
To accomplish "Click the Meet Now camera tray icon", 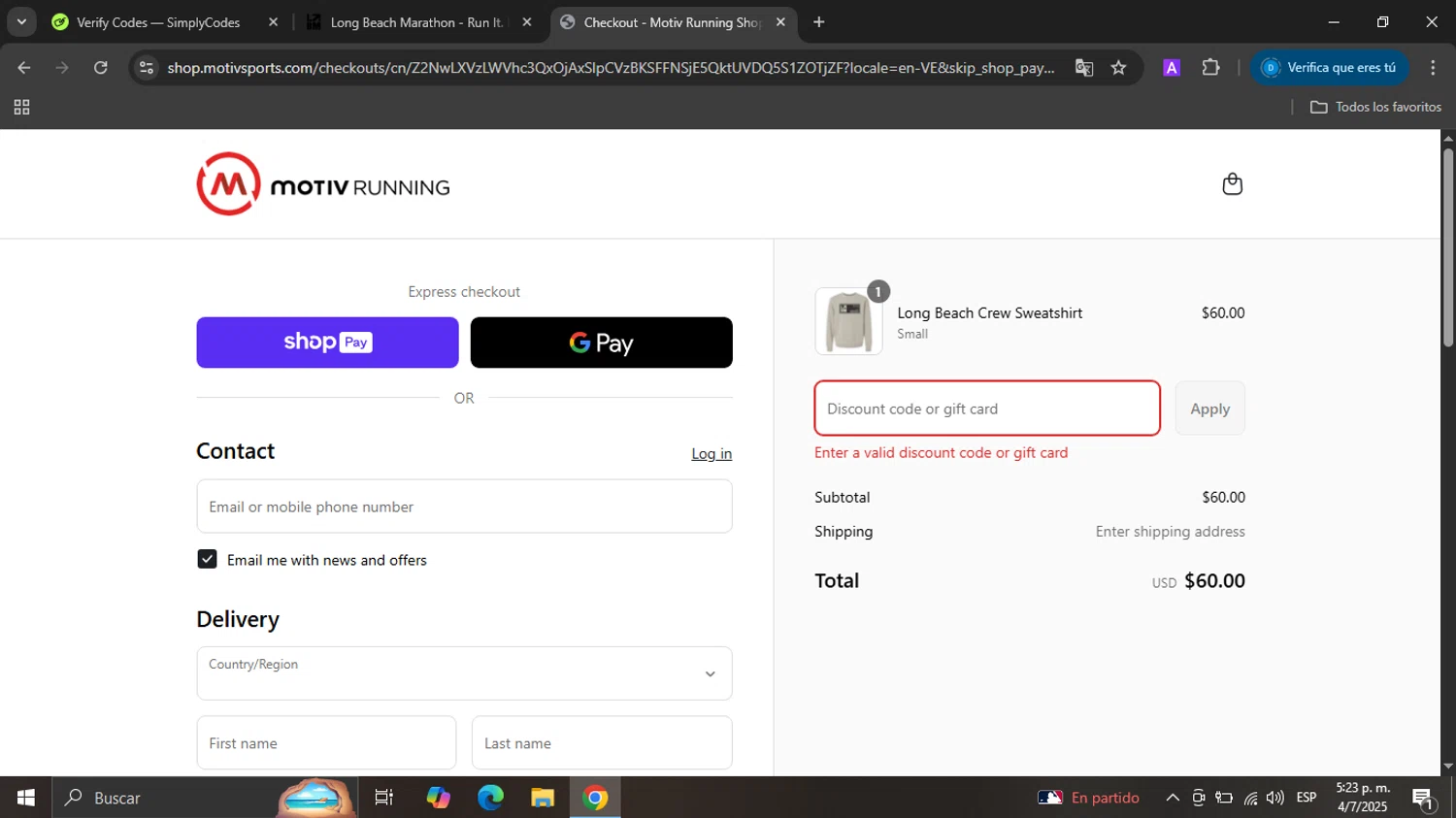I will point(1199,798).
